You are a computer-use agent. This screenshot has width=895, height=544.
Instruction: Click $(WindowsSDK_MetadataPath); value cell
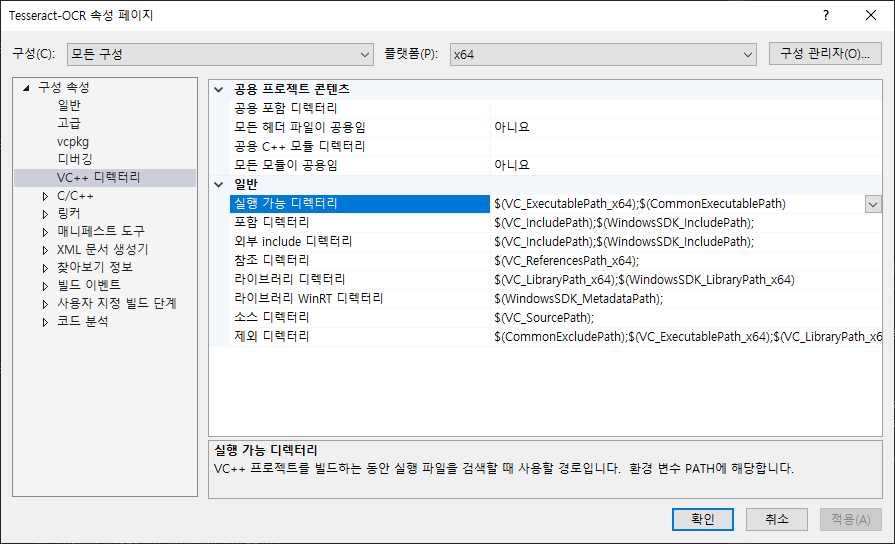[686, 299]
